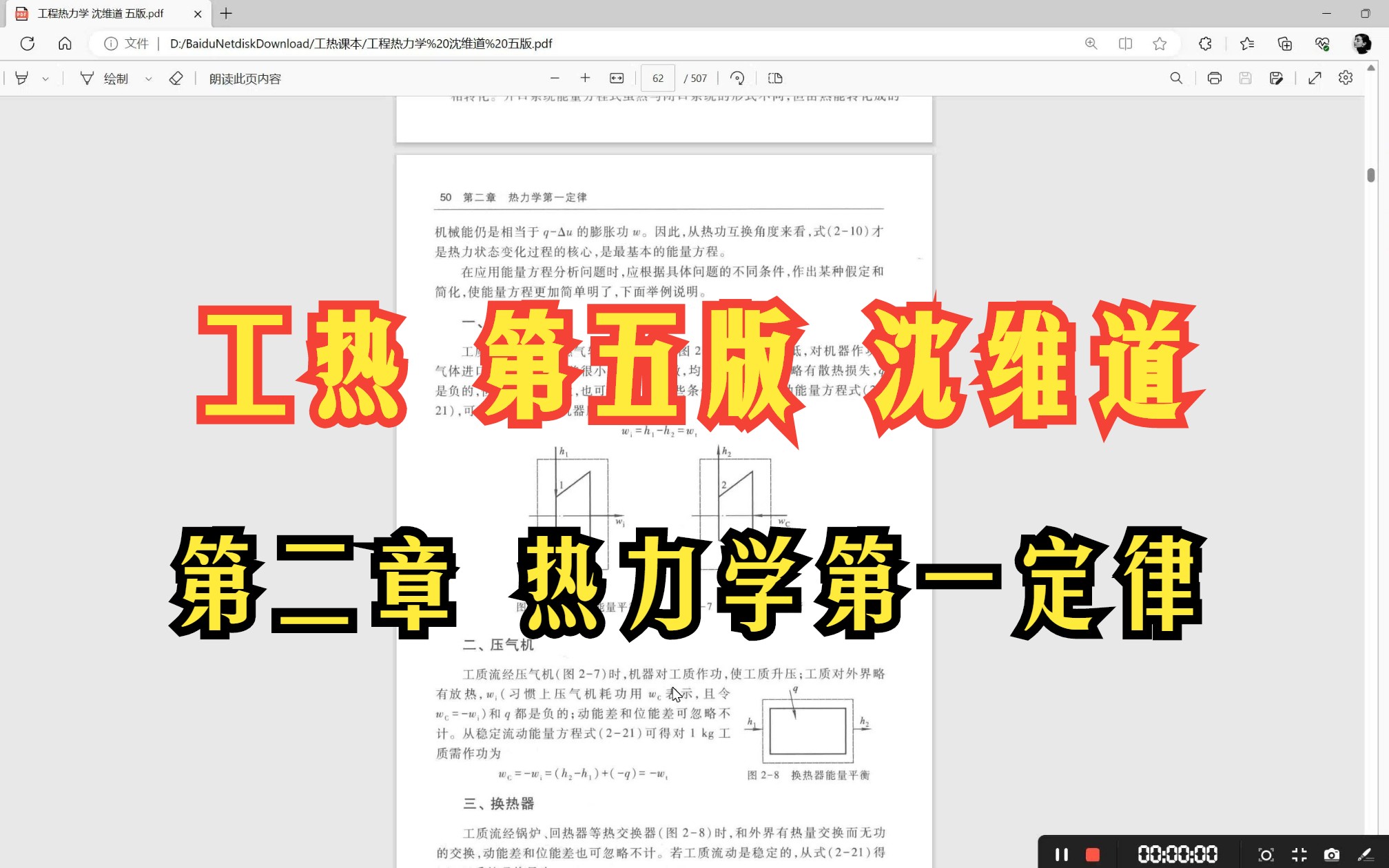Expand highlight color options

(45, 79)
